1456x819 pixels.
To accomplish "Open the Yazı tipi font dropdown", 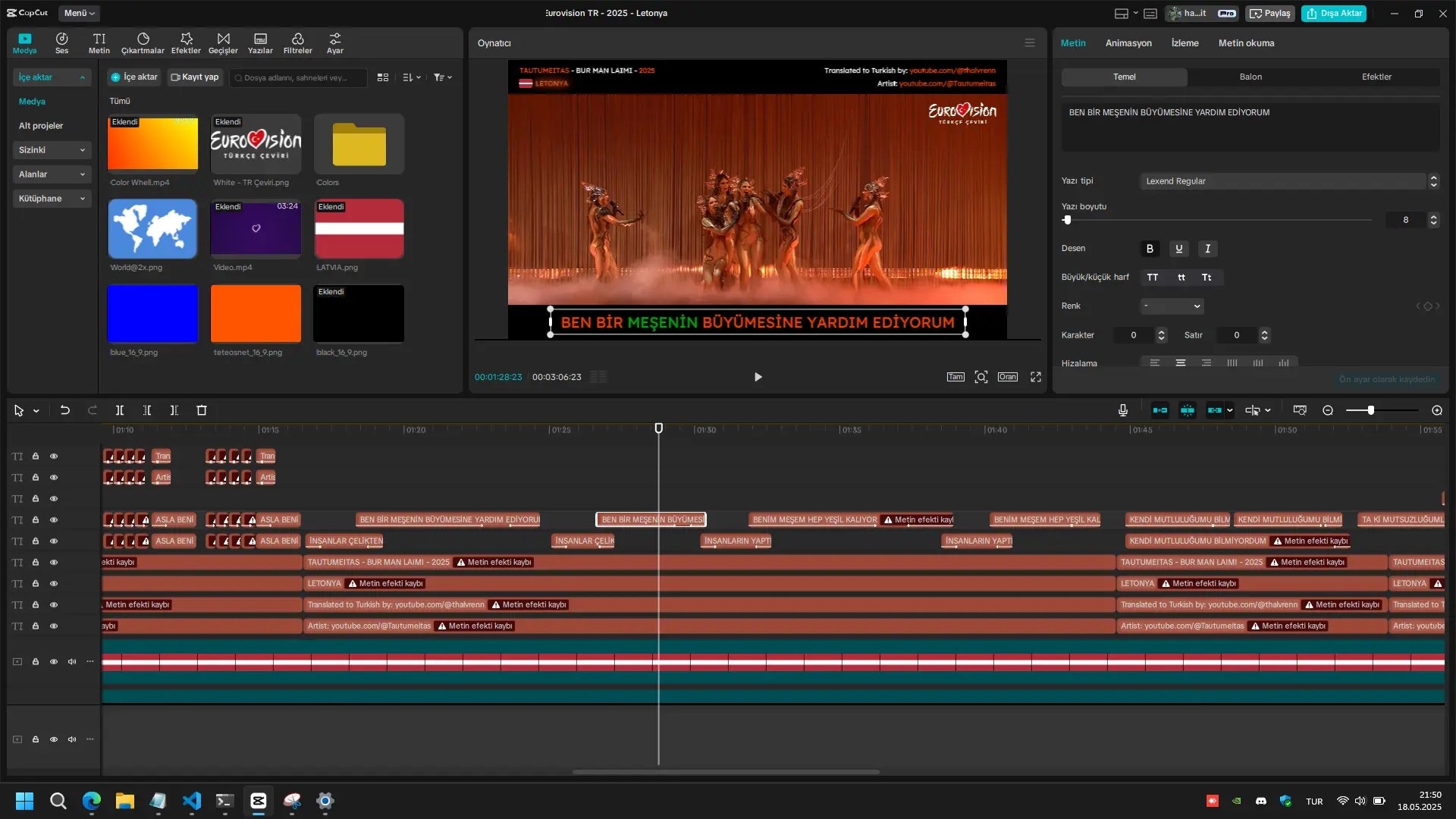I will coord(1289,181).
